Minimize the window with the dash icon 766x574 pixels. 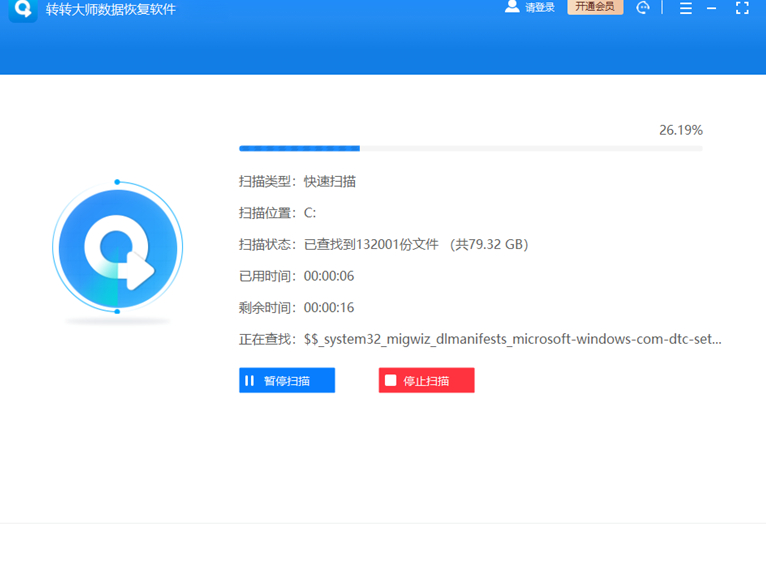(x=711, y=8)
